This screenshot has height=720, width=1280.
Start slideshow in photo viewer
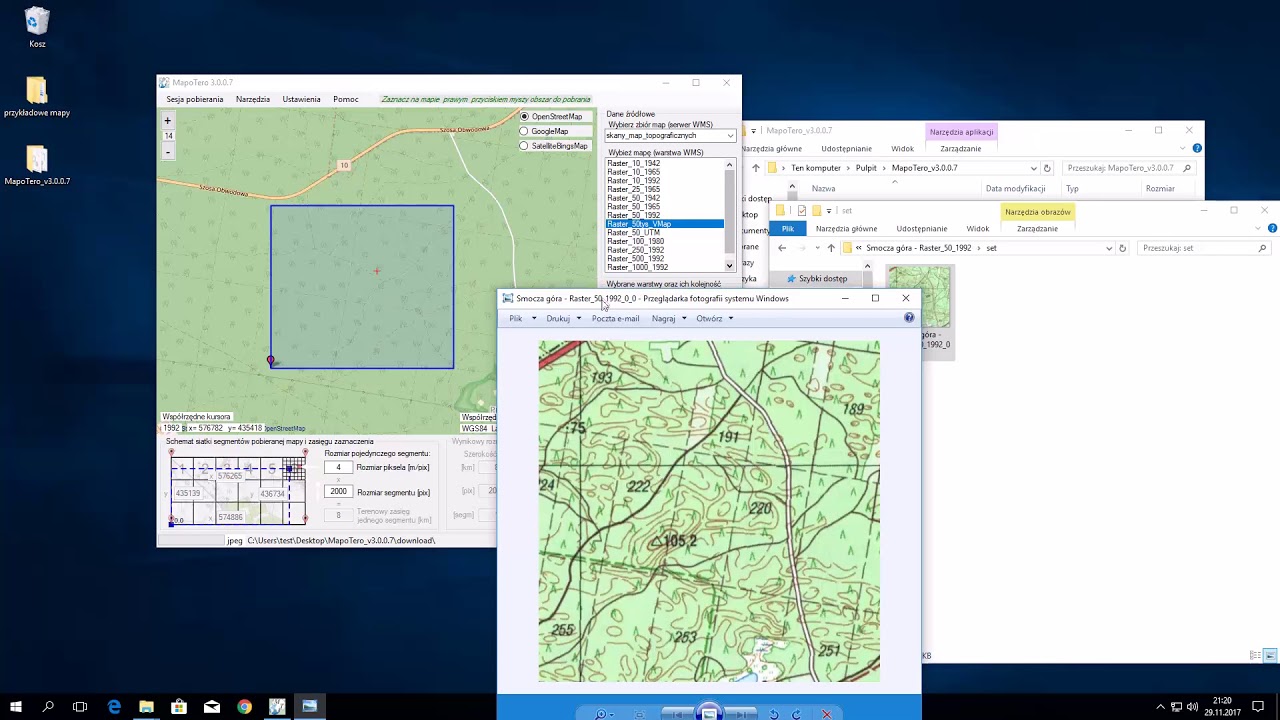709,713
